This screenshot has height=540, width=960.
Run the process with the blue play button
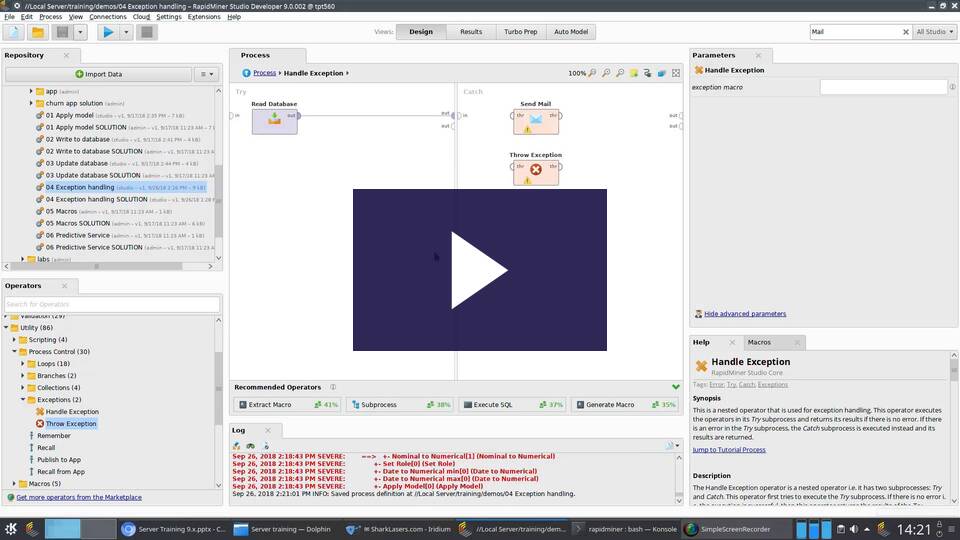coord(108,32)
